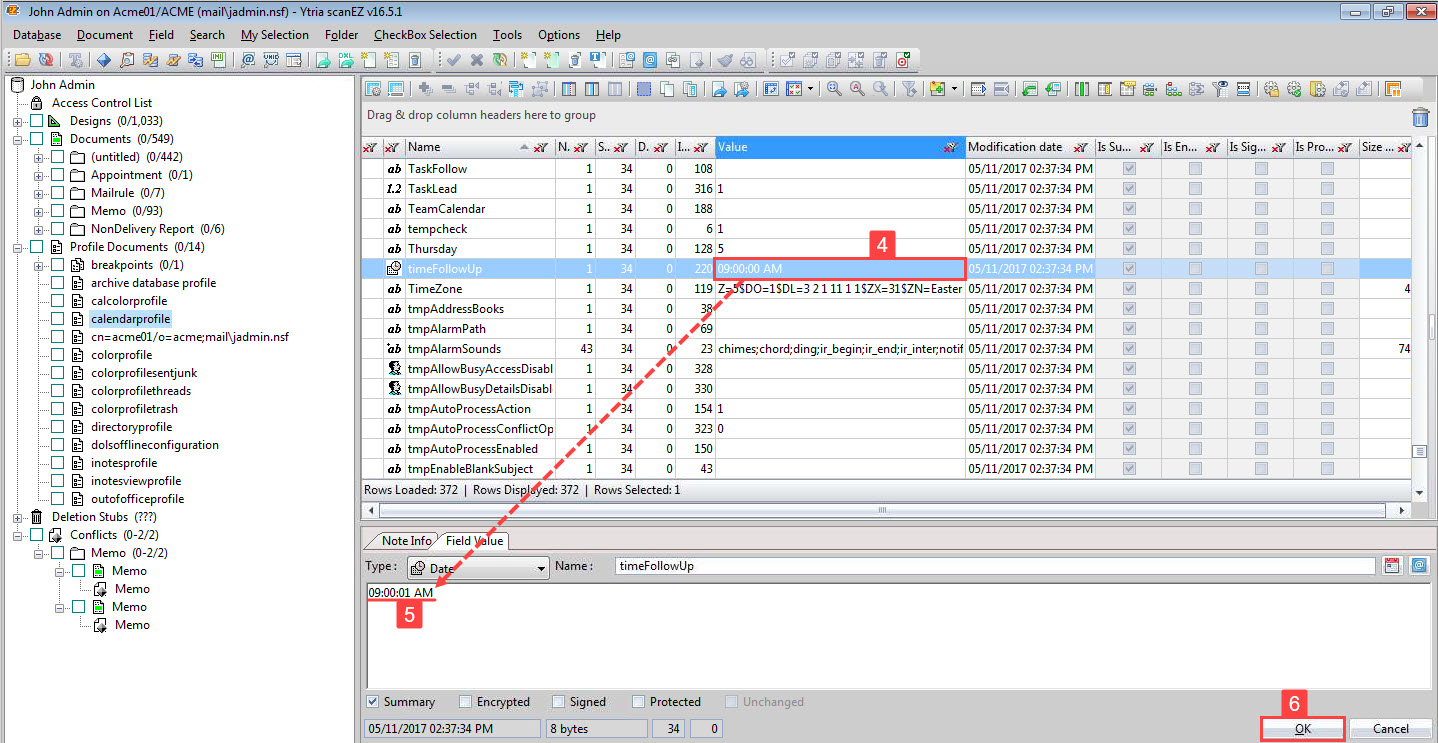Click the zoom-in magnifier grid icon
1438x743 pixels.
[833, 89]
